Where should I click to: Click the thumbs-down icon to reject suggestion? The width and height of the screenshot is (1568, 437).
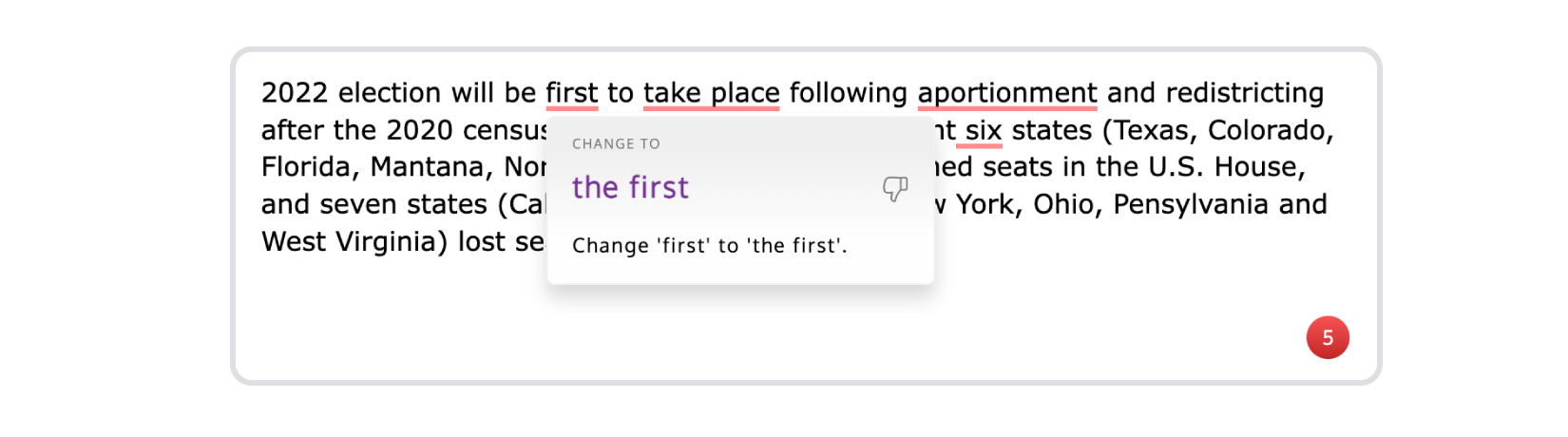point(895,188)
